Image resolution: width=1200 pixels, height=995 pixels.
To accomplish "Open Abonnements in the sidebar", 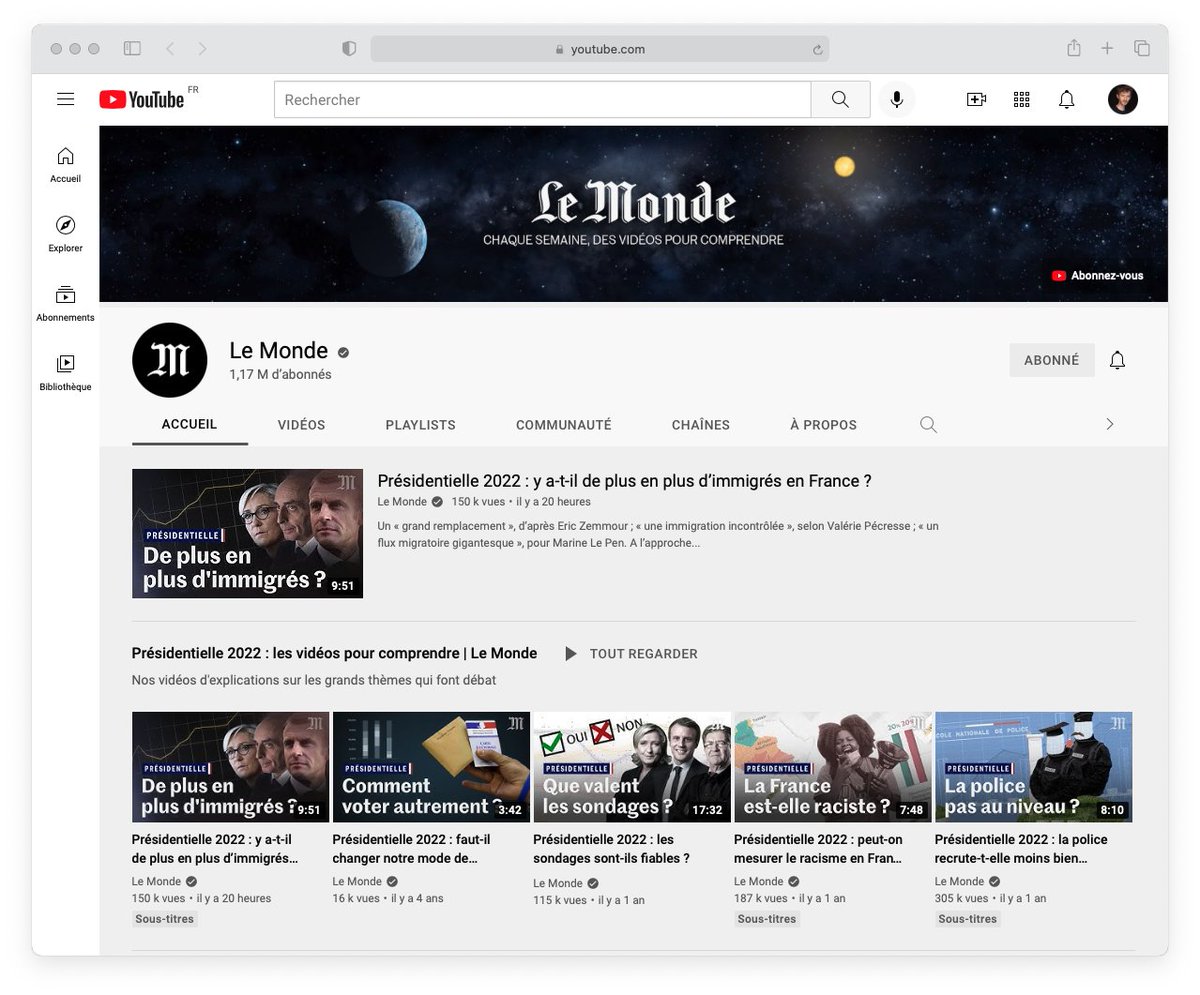I will 65,304.
